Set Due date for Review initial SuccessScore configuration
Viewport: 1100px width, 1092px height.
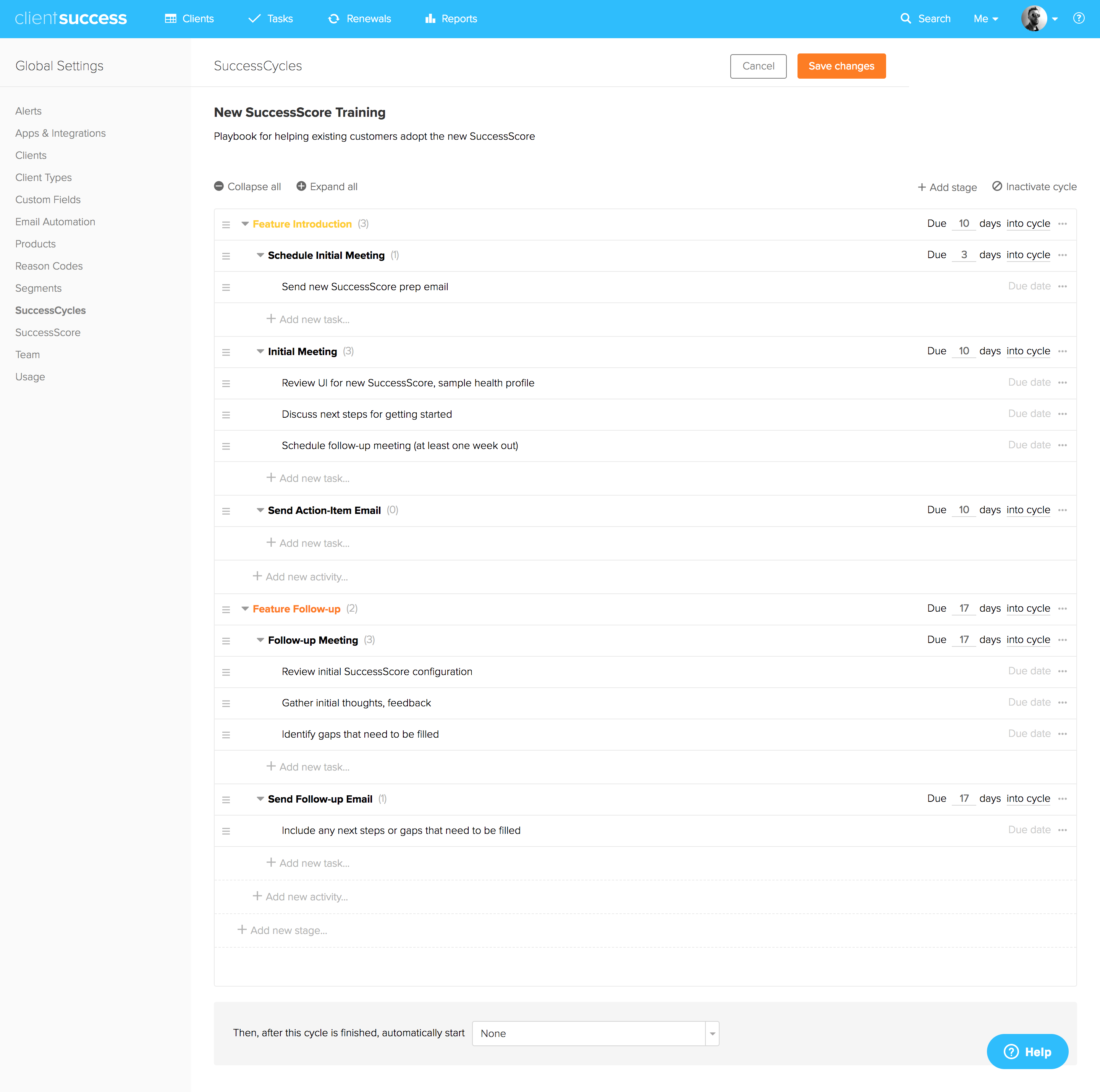point(1029,671)
